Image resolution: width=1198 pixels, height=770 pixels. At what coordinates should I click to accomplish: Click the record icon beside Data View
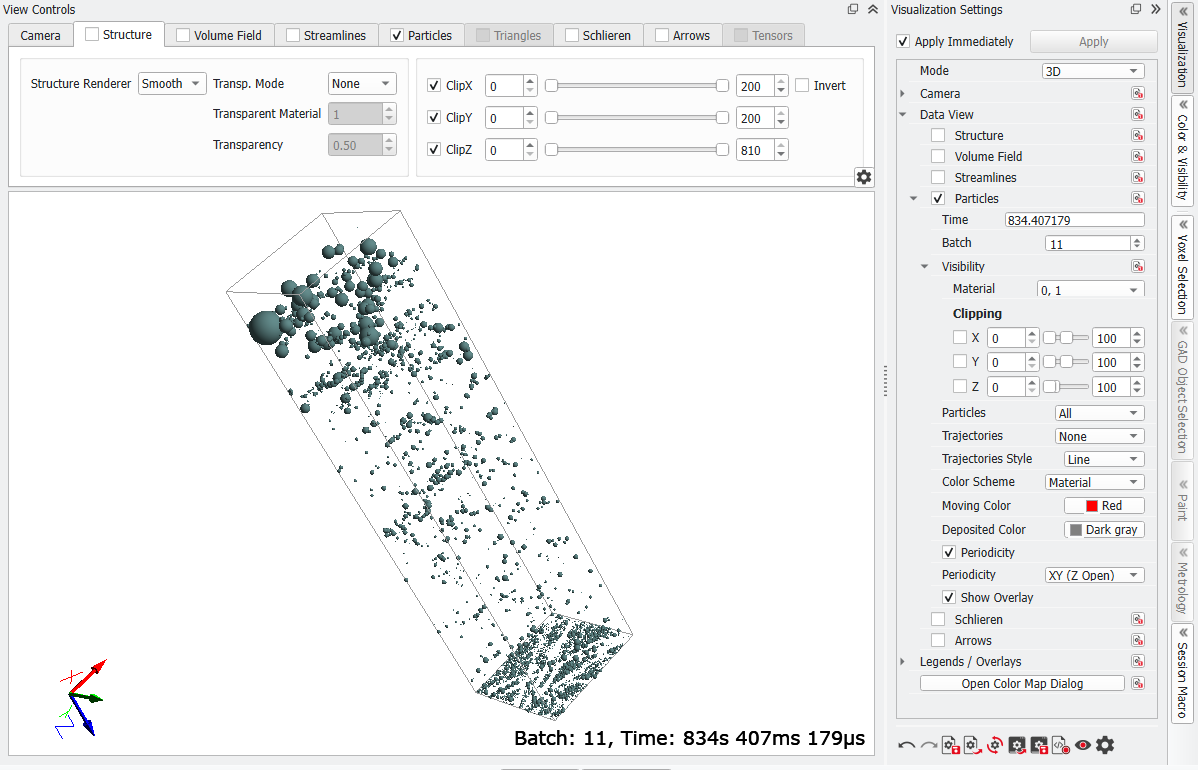click(1138, 115)
